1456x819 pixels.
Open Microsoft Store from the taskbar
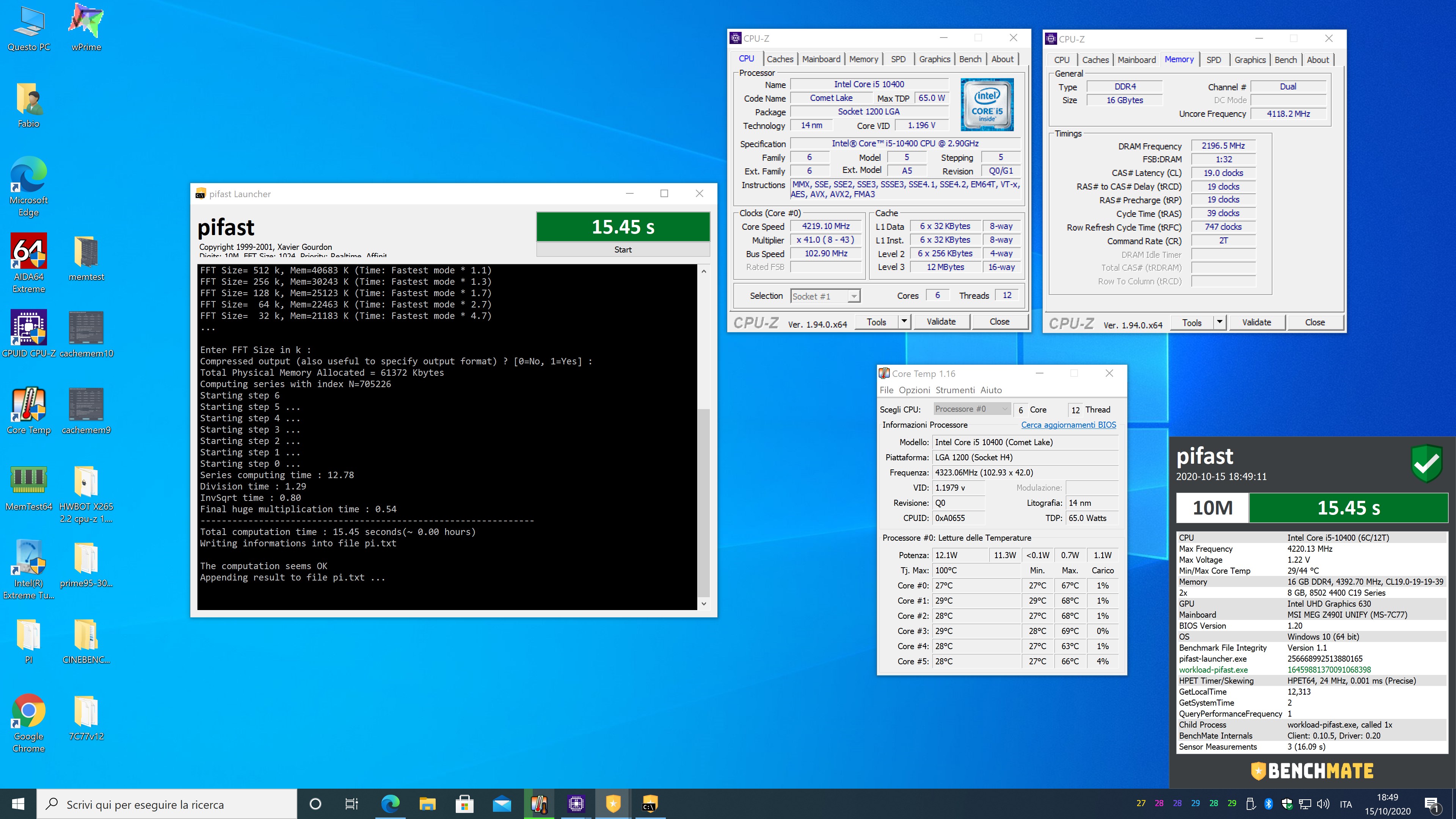click(x=464, y=804)
